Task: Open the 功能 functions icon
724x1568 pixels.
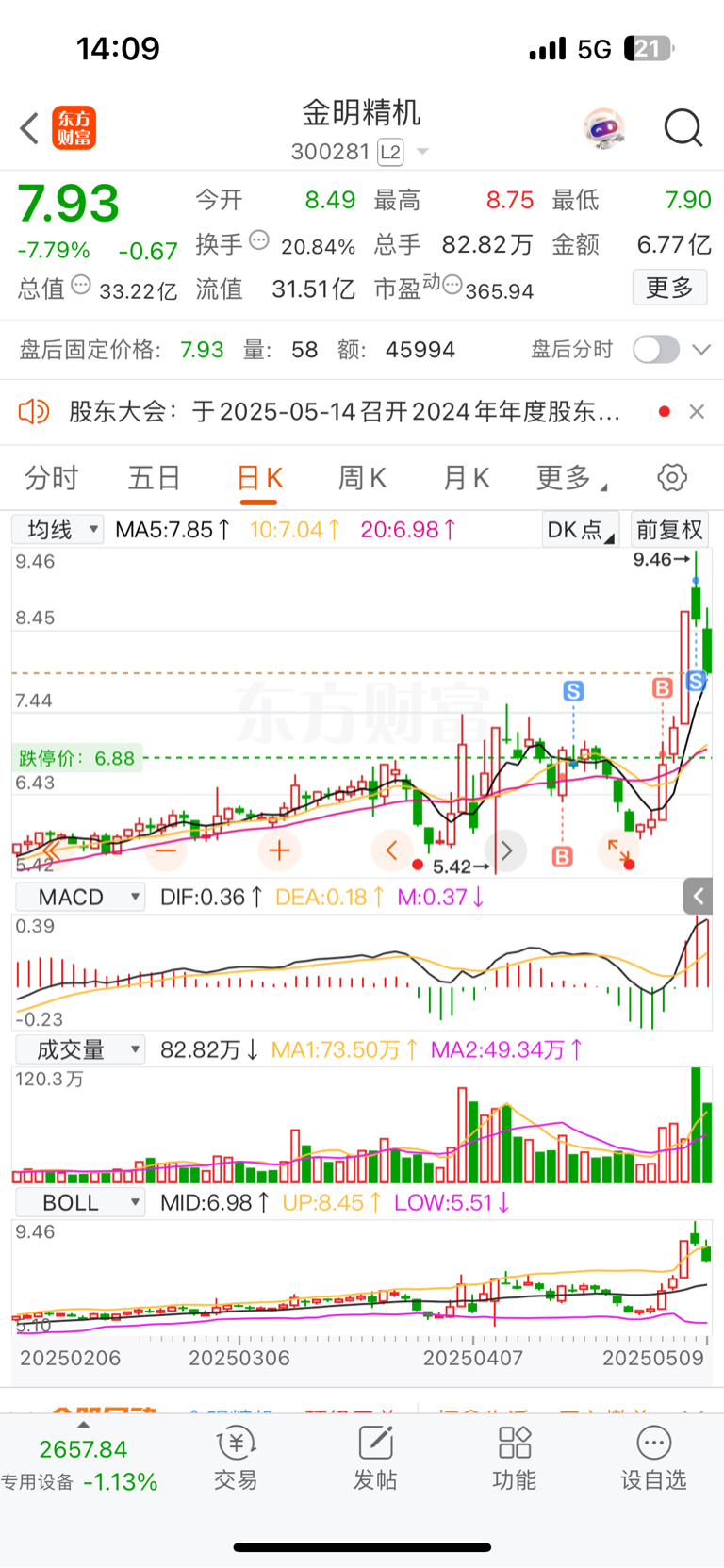Action: click(x=515, y=1459)
